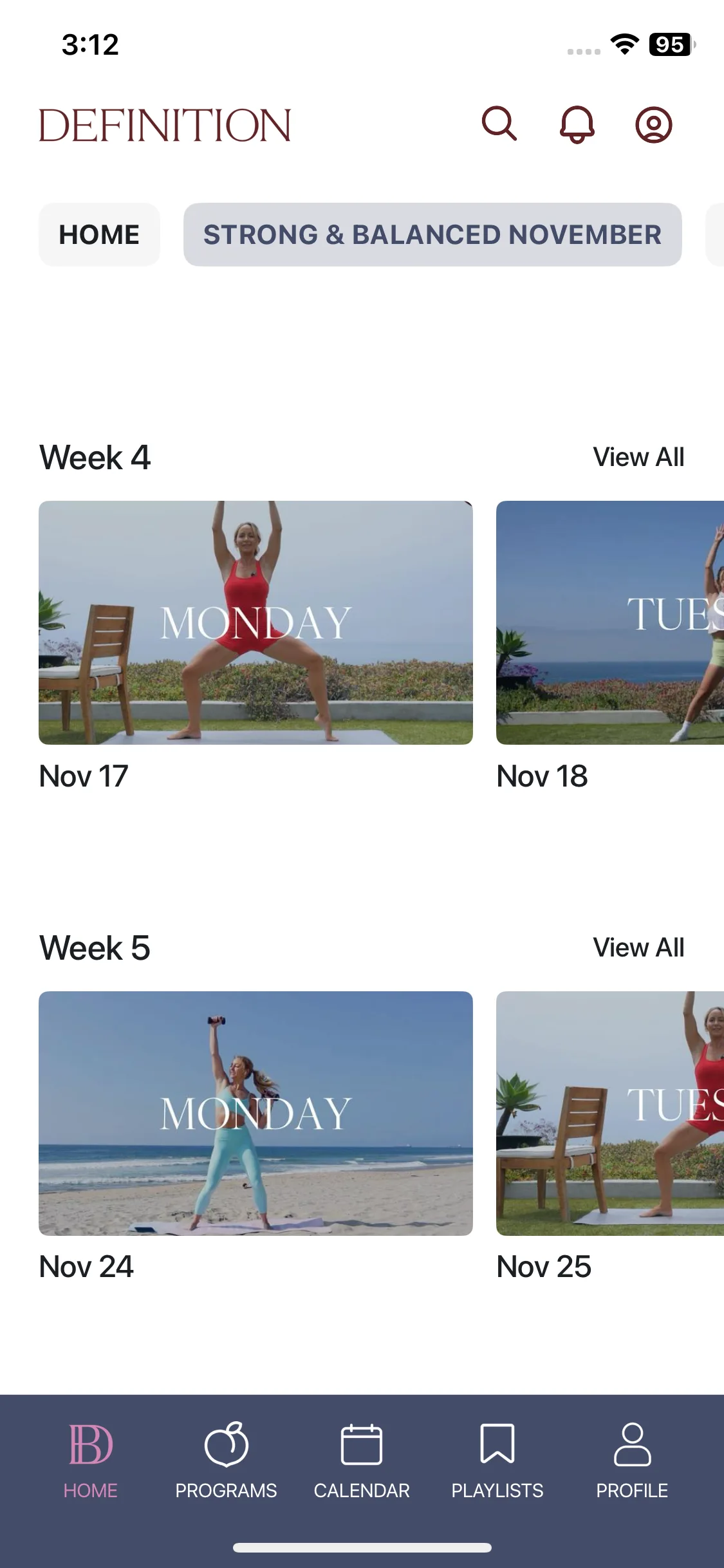Open Week 4 Tuesday workout thumbnail

(610, 622)
